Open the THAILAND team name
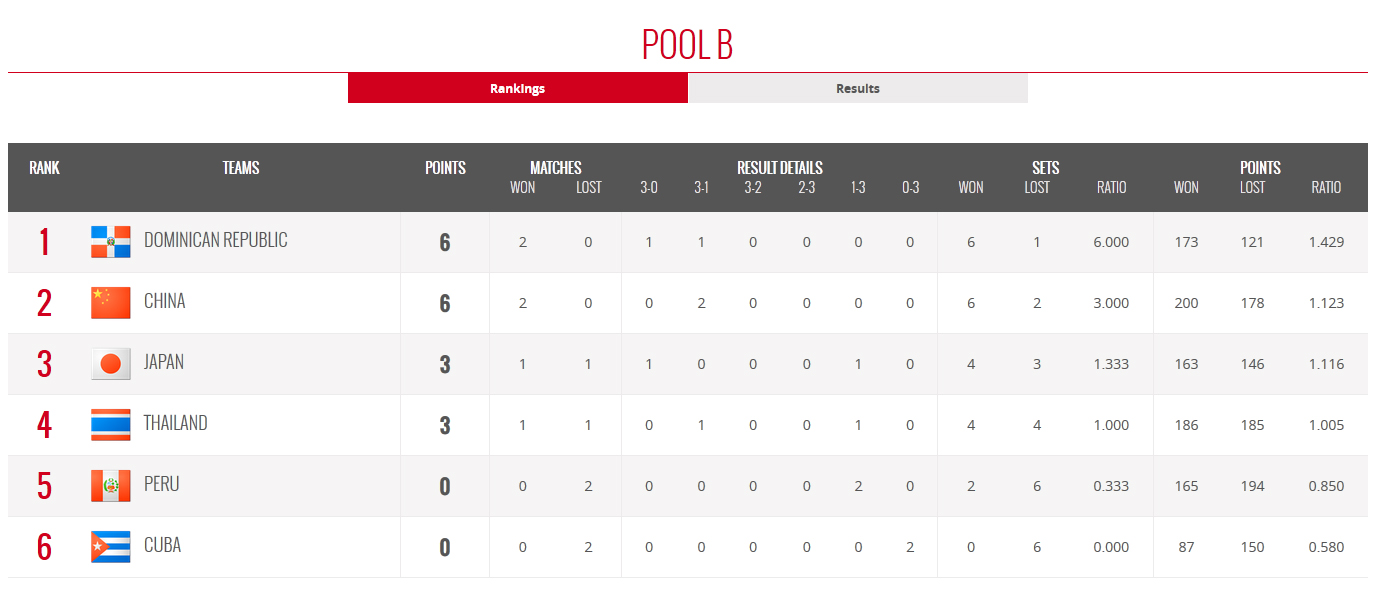Image resolution: width=1382 pixels, height=604 pixels. (x=176, y=423)
